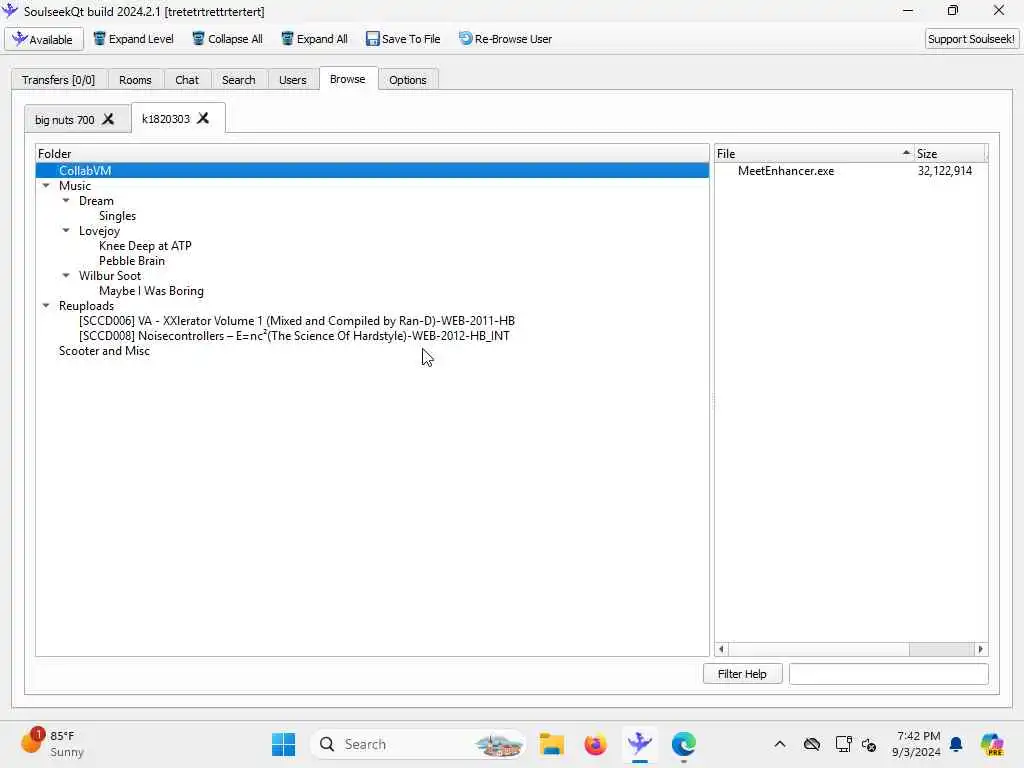Image resolution: width=1024 pixels, height=768 pixels.
Task: Show hidden system tray icons
Action: (x=780, y=744)
